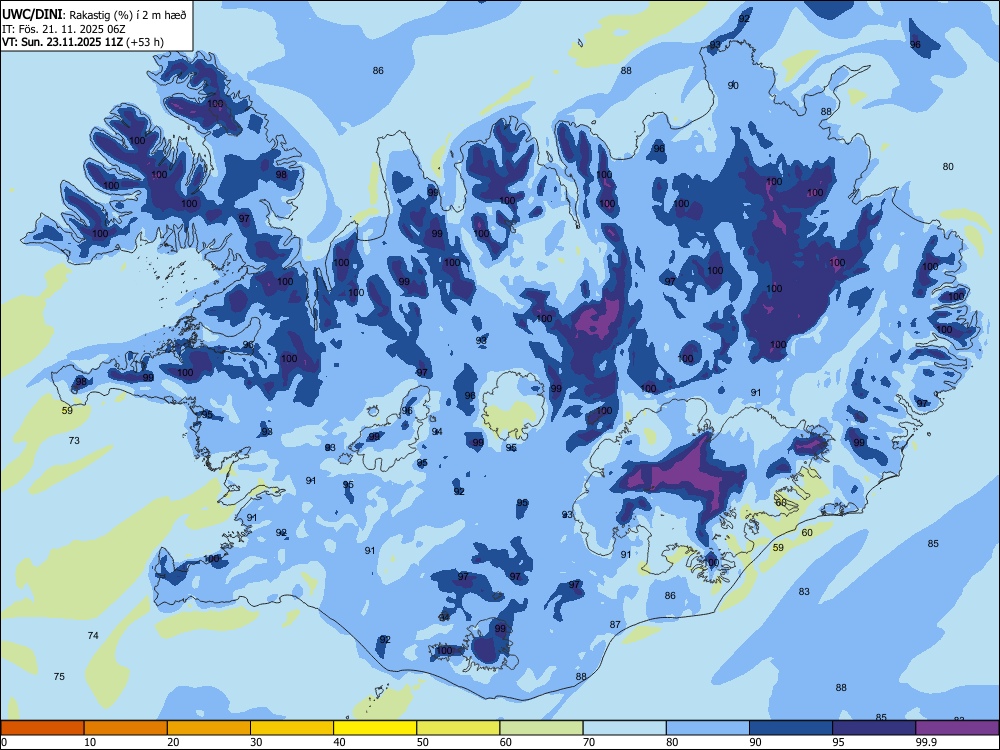
Task: Click the dark orange 0–10 legend swatch
Action: (x=42, y=728)
